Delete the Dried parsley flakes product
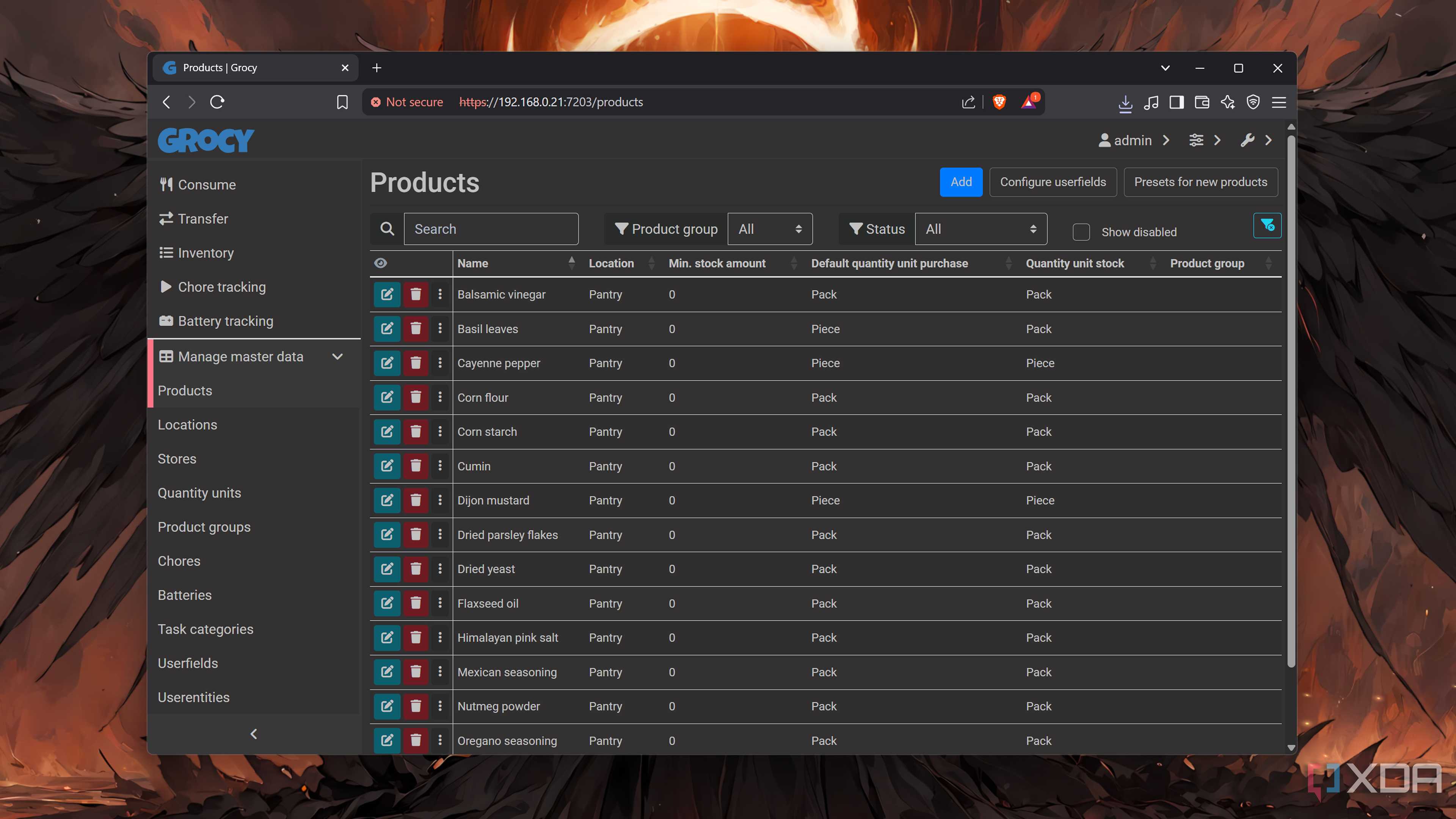The height and width of the screenshot is (819, 1456). (416, 535)
